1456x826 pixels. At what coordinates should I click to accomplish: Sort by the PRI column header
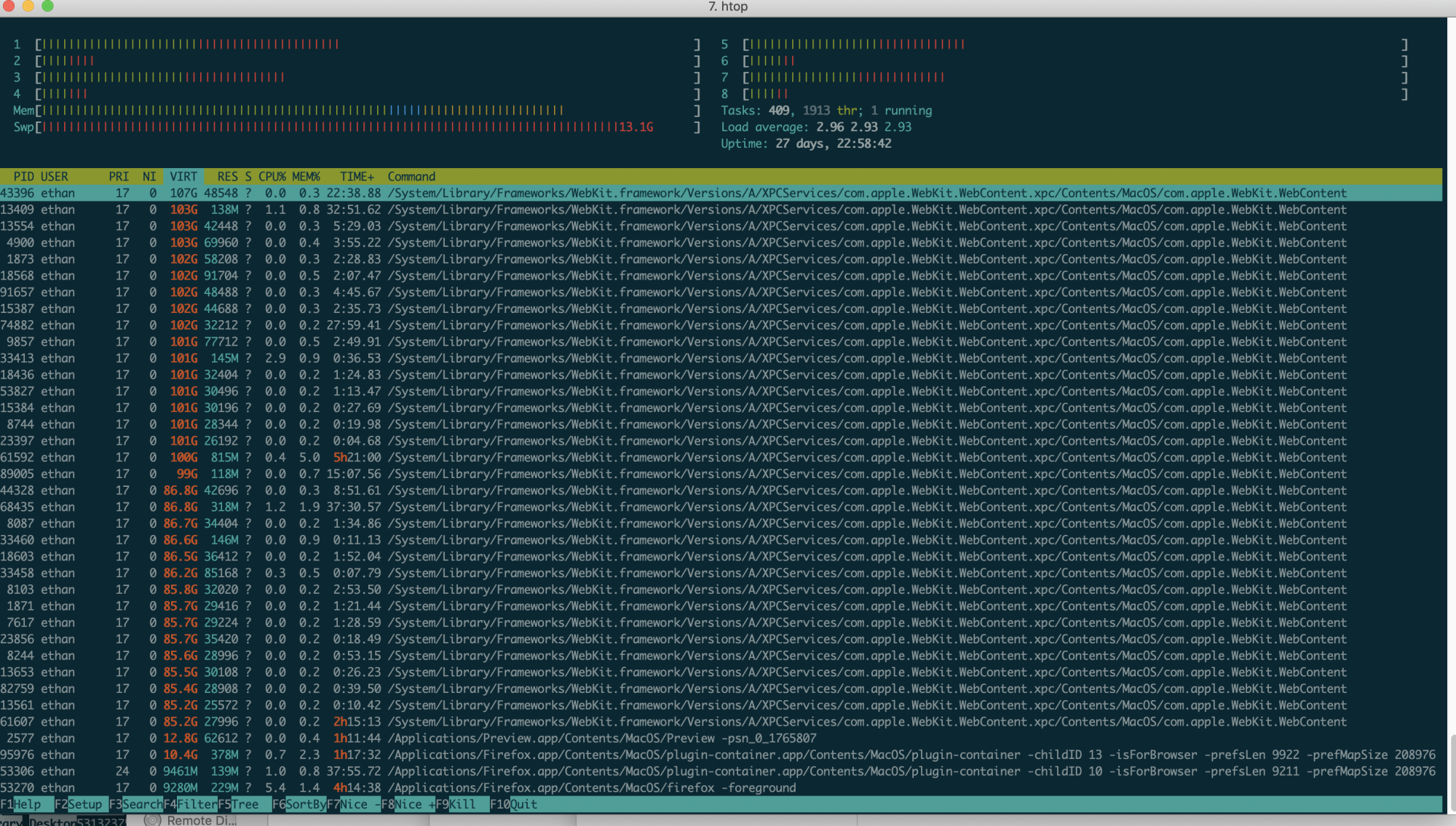point(119,177)
